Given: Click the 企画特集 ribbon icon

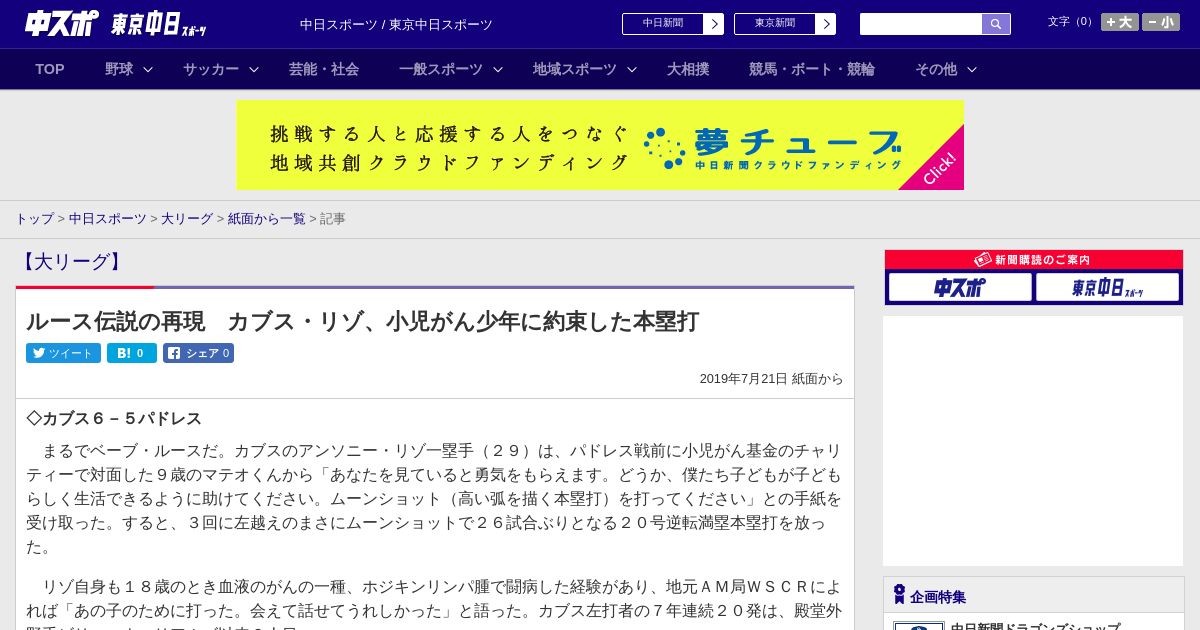Looking at the screenshot, I should point(899,595).
